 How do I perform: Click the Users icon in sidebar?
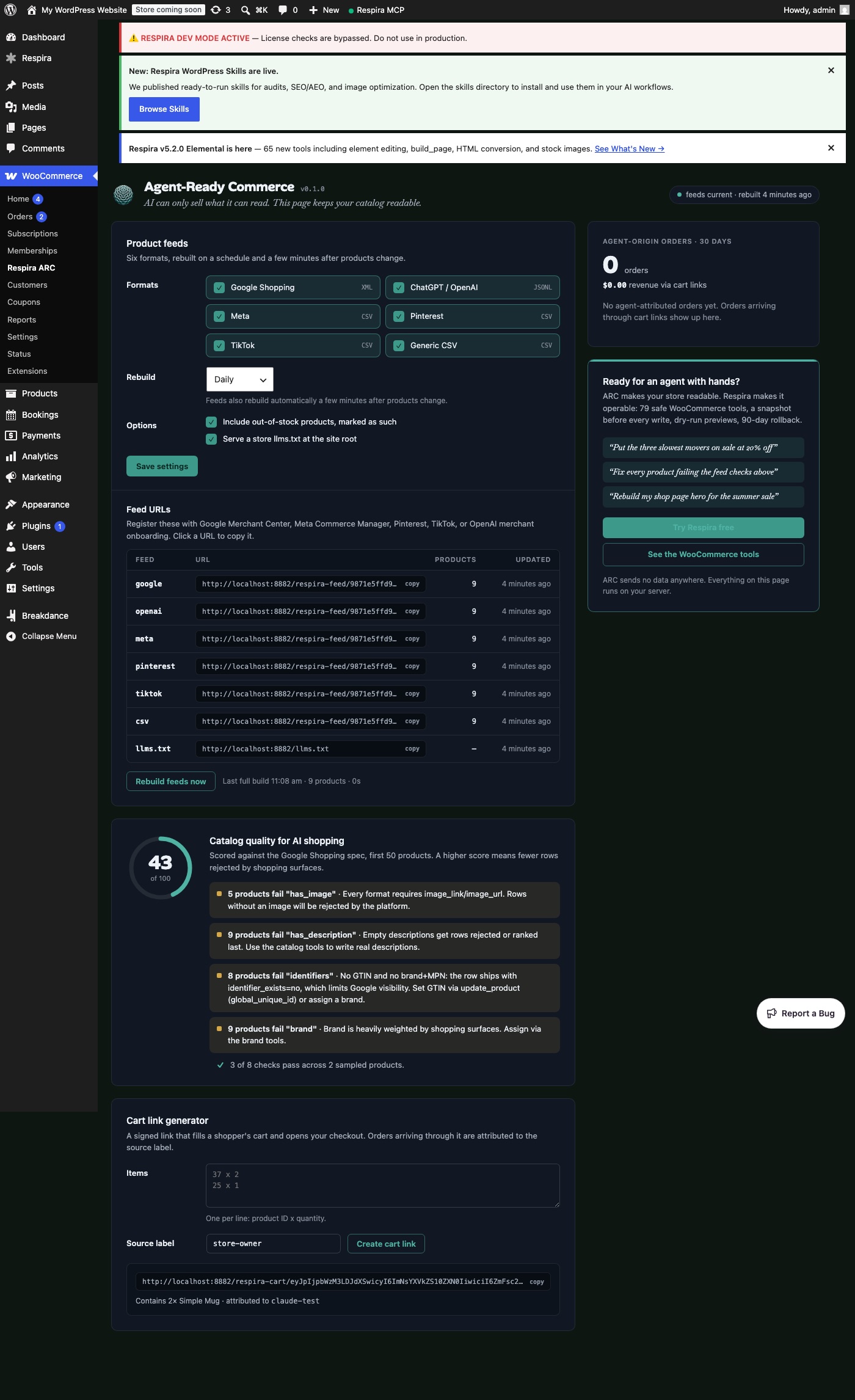click(11, 547)
